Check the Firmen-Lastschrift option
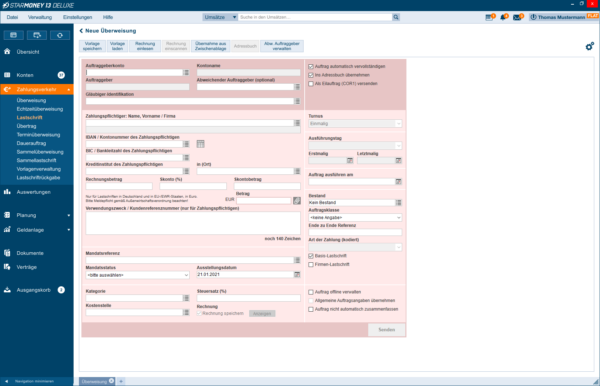This screenshot has height=386, width=600. click(x=311, y=265)
